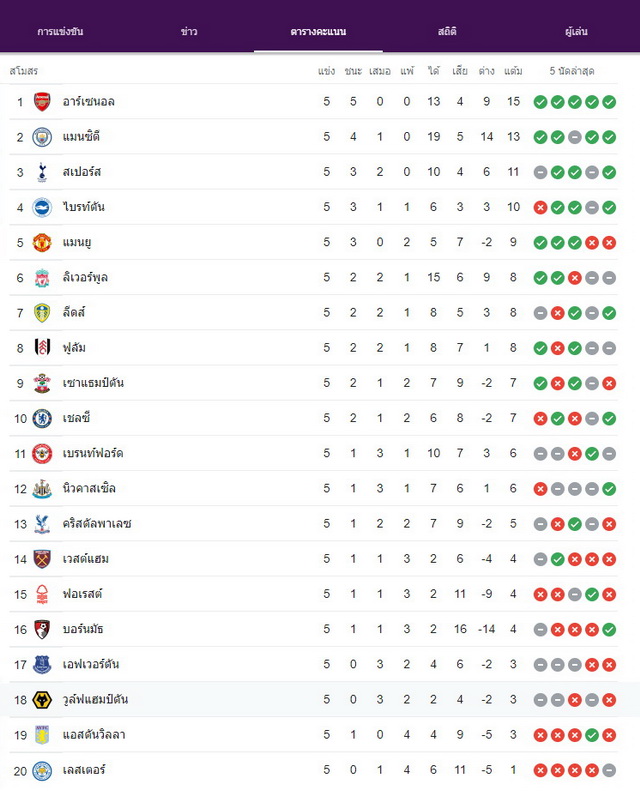
Task: Switch to the ผู้เล่น tab
Action: [x=576, y=31]
